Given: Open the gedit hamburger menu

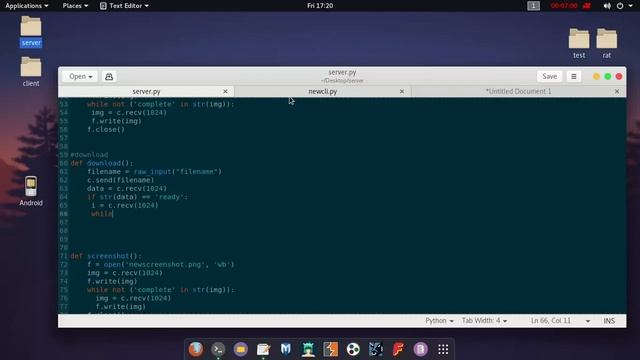Looking at the screenshot, I should tap(573, 76).
